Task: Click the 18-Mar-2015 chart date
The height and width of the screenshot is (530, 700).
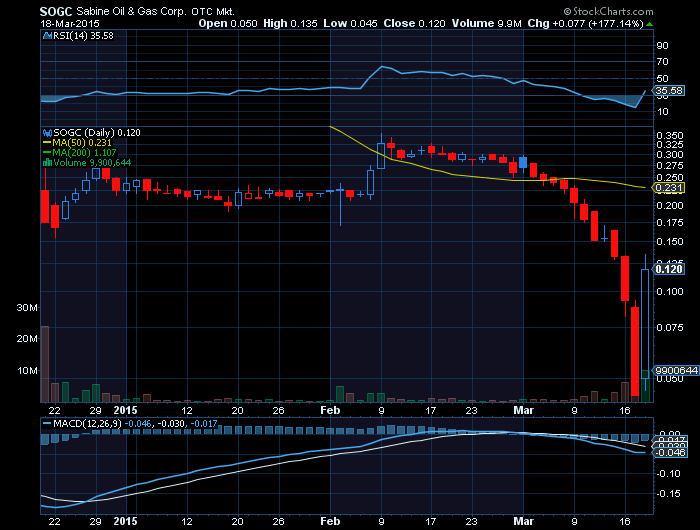Action: pyautogui.click(x=70, y=24)
